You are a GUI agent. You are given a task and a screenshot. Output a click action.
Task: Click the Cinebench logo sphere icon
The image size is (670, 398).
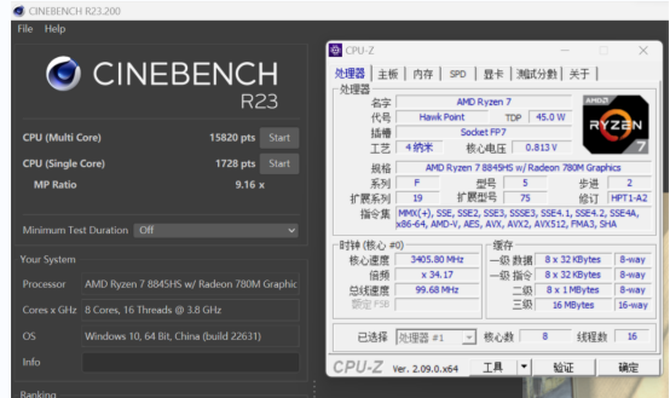tap(63, 73)
